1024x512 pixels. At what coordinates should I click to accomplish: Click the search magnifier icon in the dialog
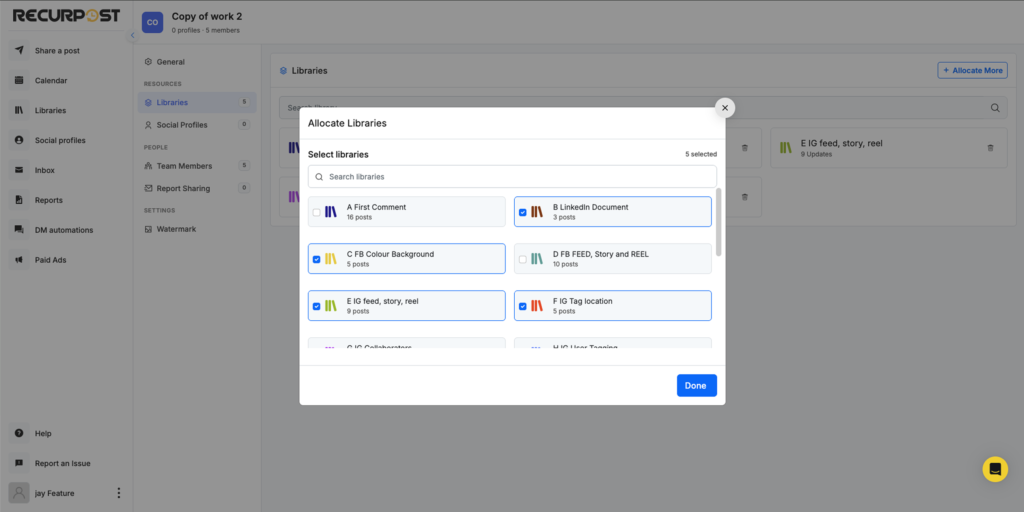point(319,177)
